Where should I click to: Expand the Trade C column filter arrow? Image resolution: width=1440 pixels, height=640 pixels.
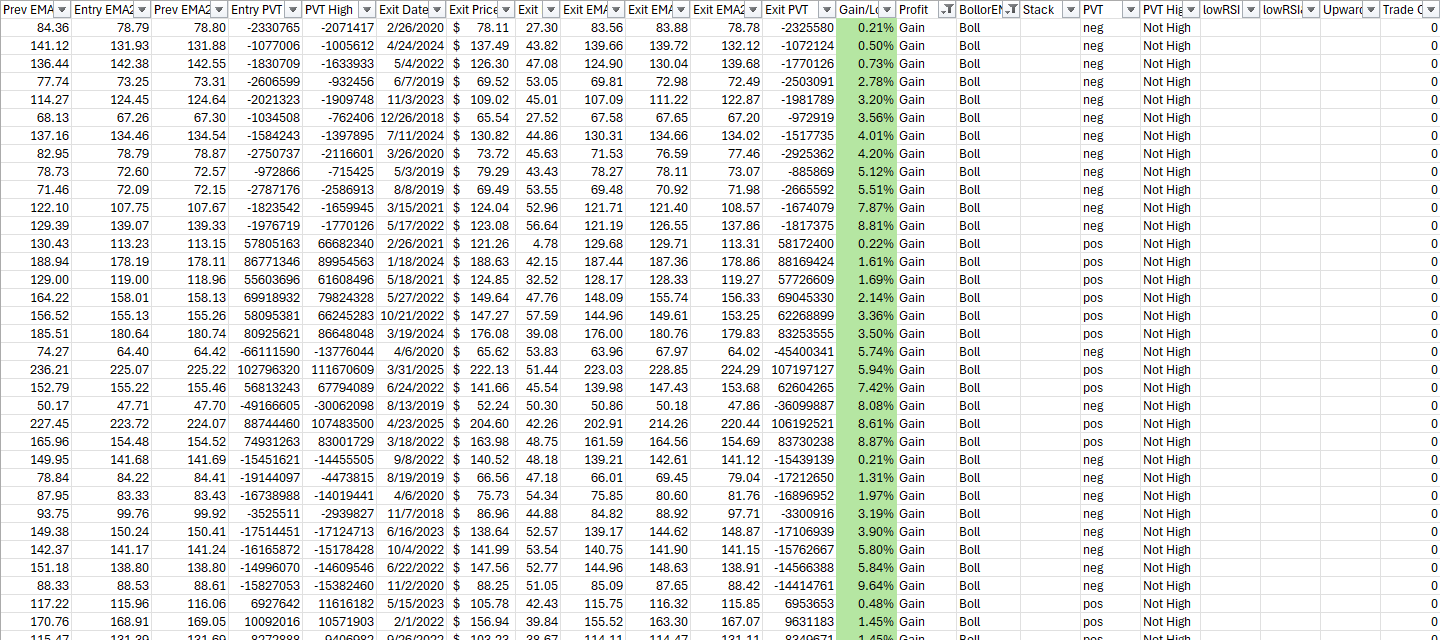tap(1431, 9)
